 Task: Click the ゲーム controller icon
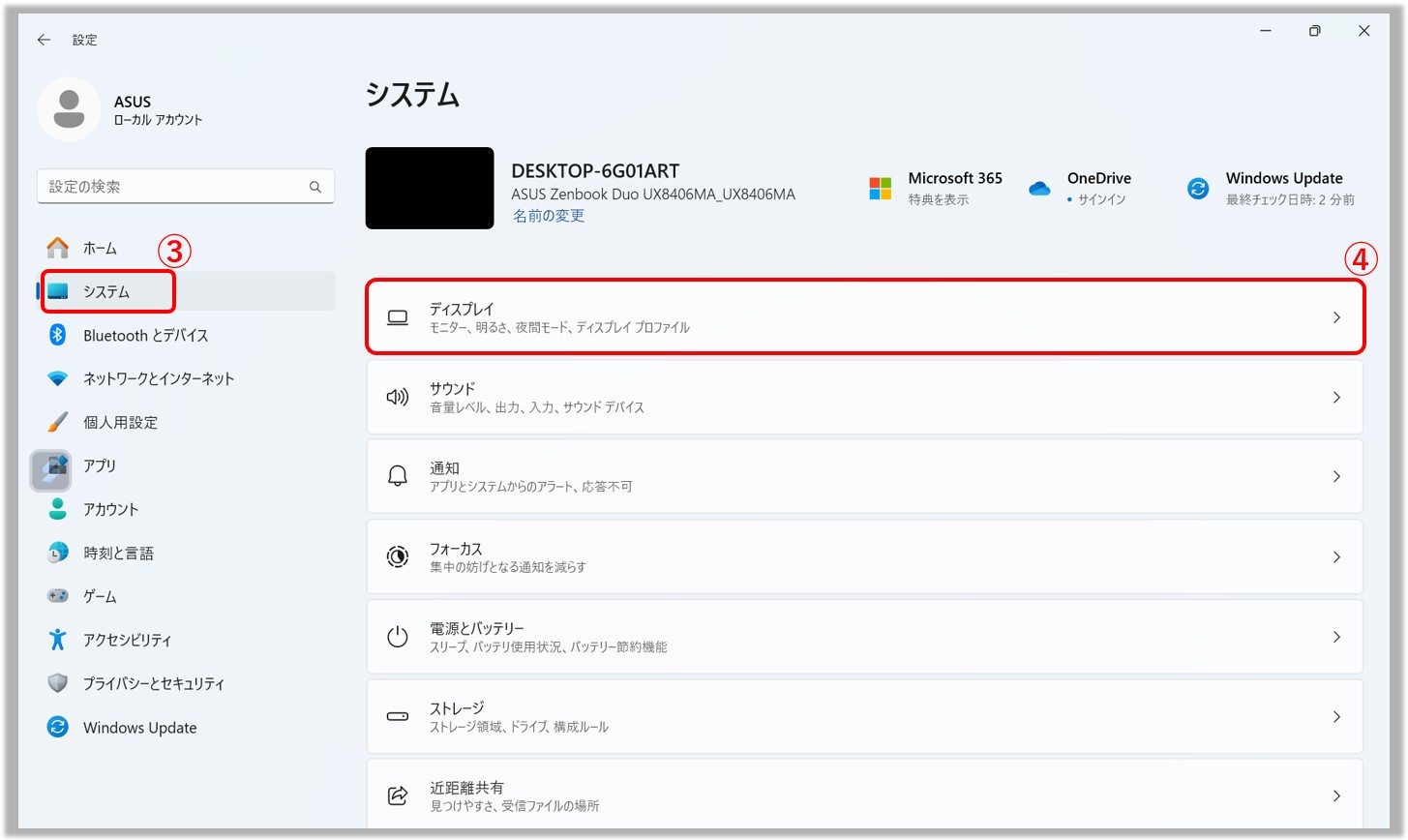[58, 596]
